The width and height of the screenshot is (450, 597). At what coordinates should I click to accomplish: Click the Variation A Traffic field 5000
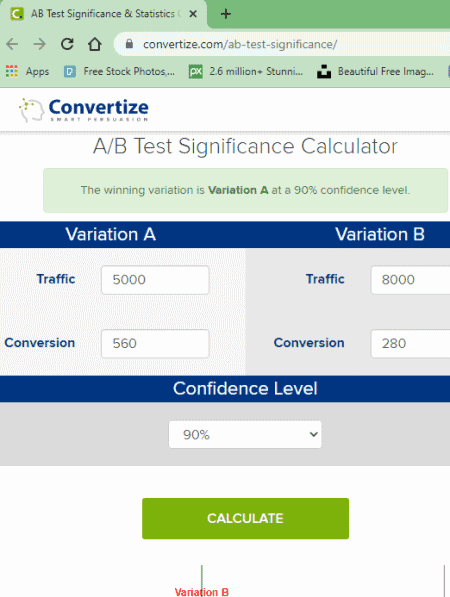[155, 280]
